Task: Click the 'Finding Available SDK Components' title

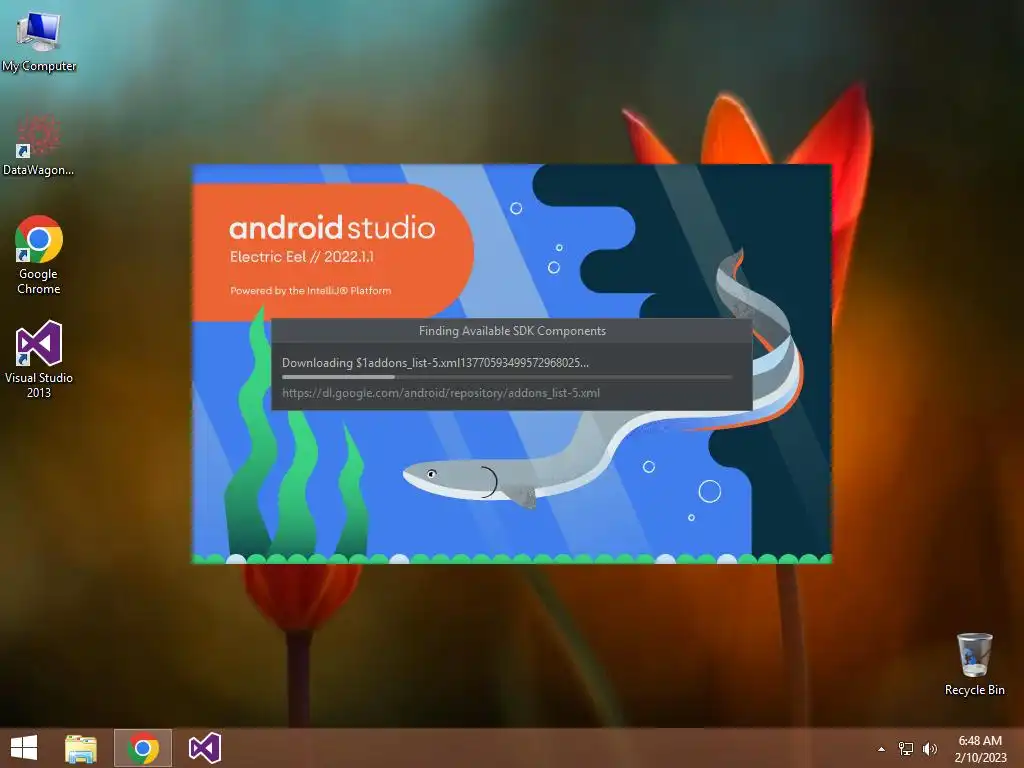Action: coord(512,331)
